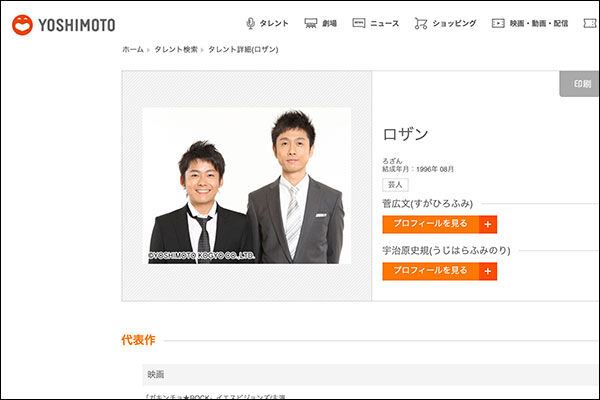Image resolution: width=600 pixels, height=400 pixels.
Task: Go to タレント検索 in the breadcrumb
Action: point(176,49)
